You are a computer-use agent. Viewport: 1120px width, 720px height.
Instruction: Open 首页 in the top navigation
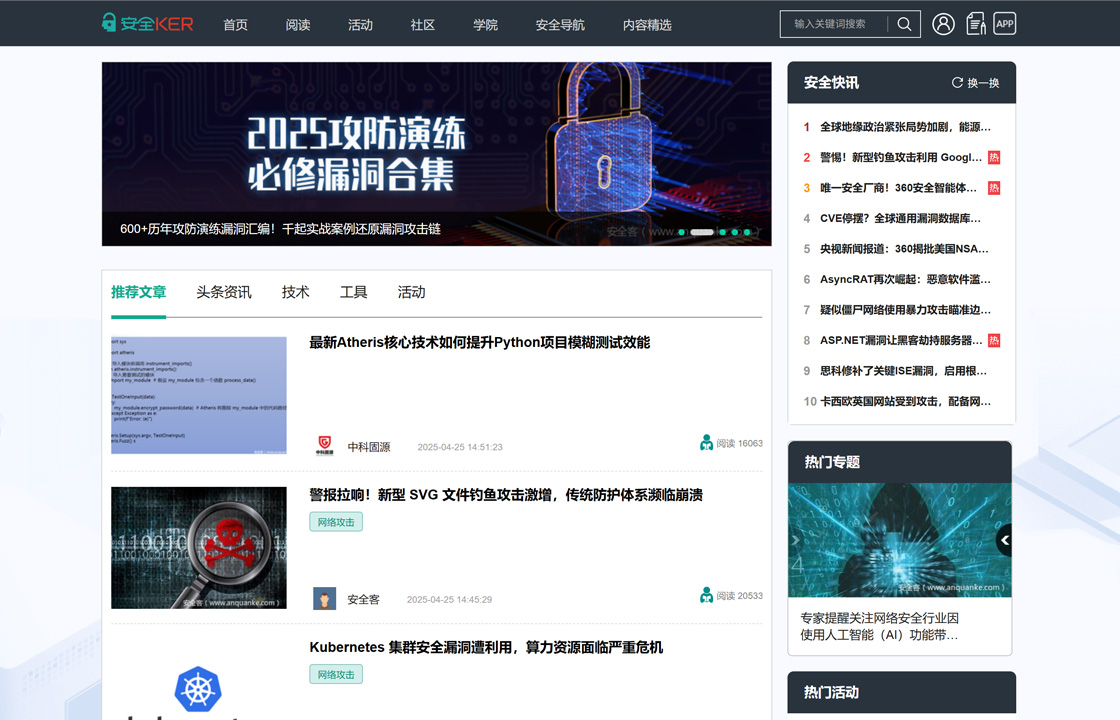coord(236,25)
